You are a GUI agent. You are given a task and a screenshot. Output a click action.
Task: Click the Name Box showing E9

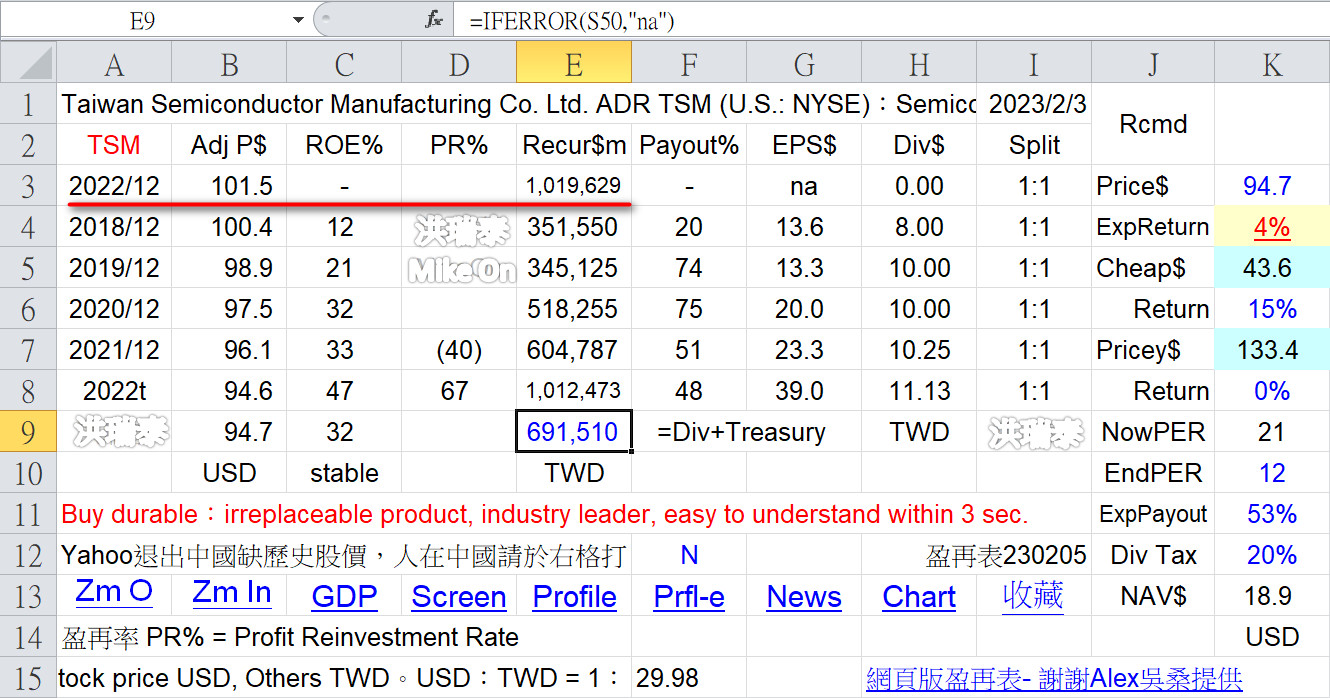click(x=143, y=20)
